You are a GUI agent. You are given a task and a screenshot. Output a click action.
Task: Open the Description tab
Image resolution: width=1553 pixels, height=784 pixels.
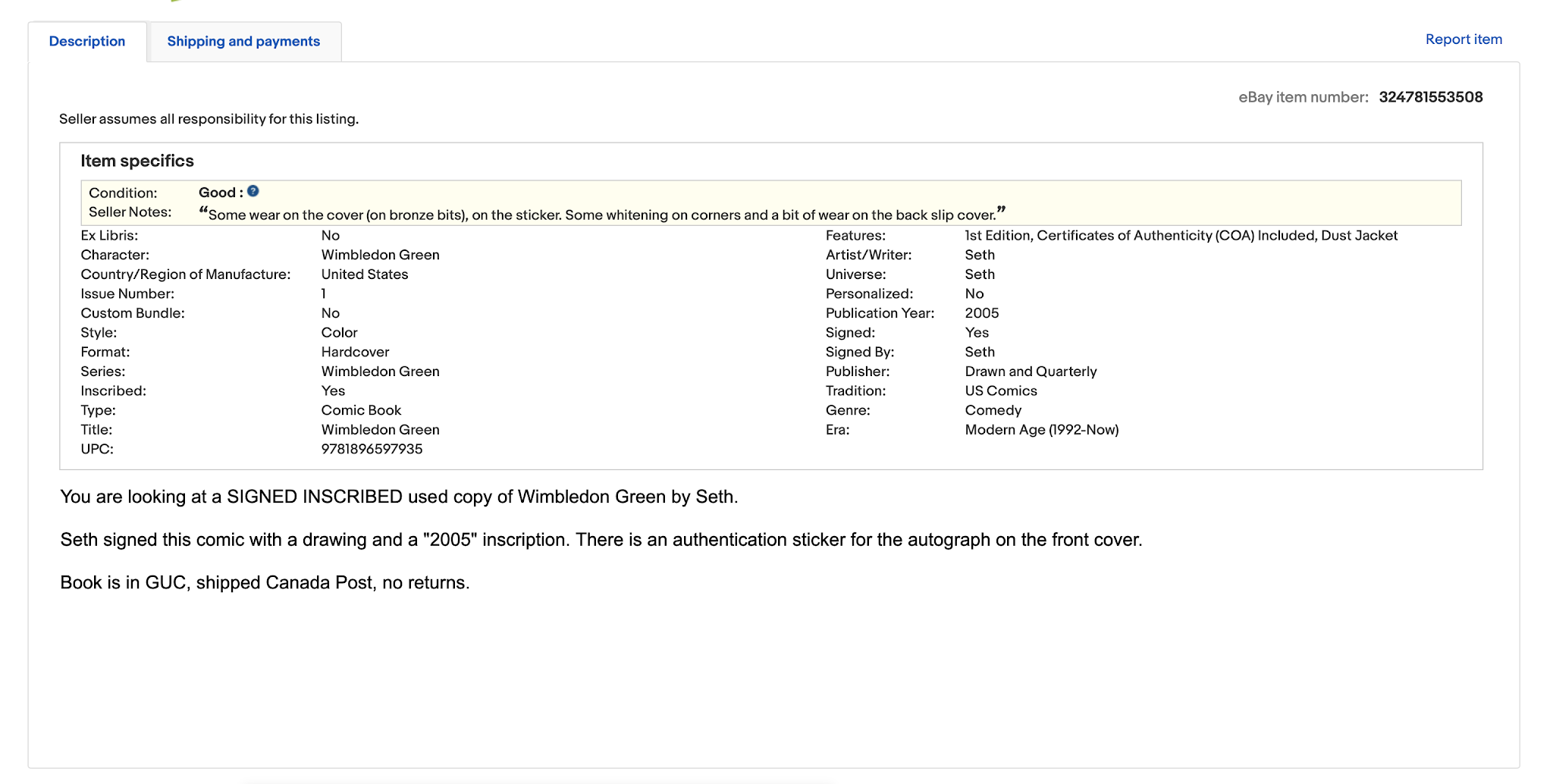[87, 41]
